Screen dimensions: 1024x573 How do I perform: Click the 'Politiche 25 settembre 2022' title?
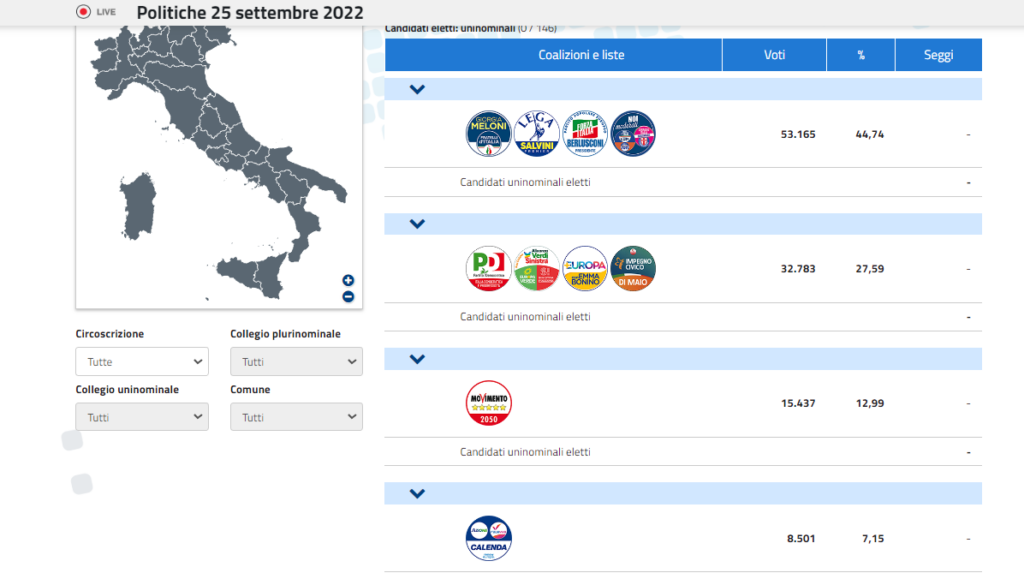click(x=250, y=12)
